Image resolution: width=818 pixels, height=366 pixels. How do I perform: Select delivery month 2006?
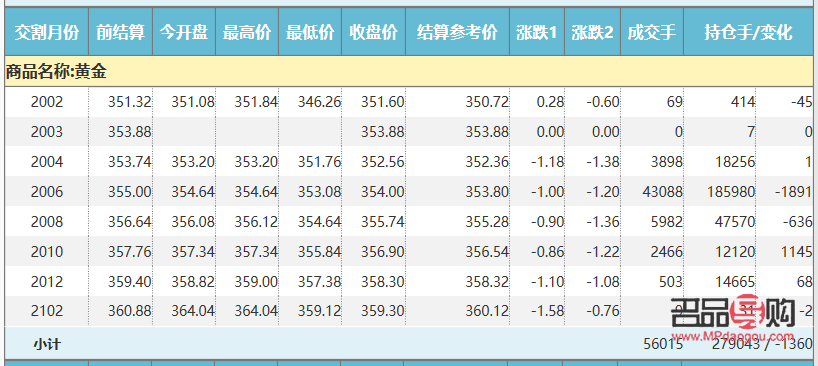tap(47, 192)
